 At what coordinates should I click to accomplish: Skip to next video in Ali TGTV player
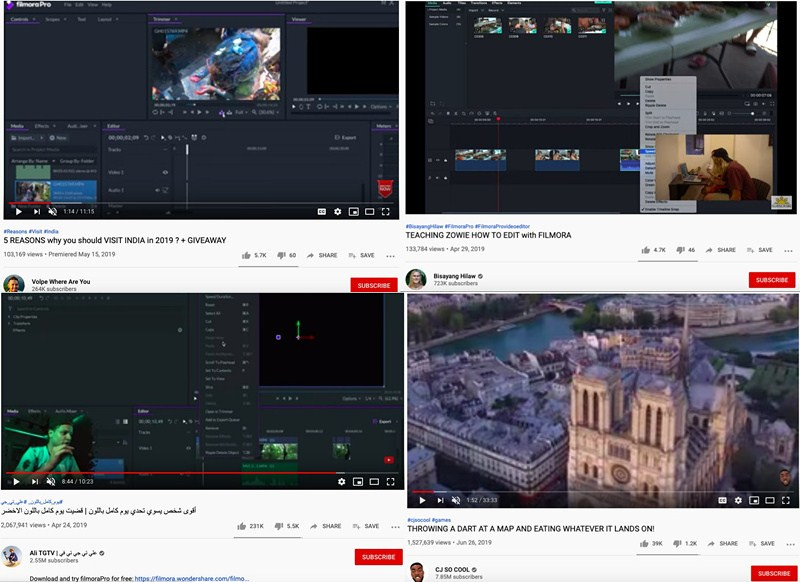[37, 481]
